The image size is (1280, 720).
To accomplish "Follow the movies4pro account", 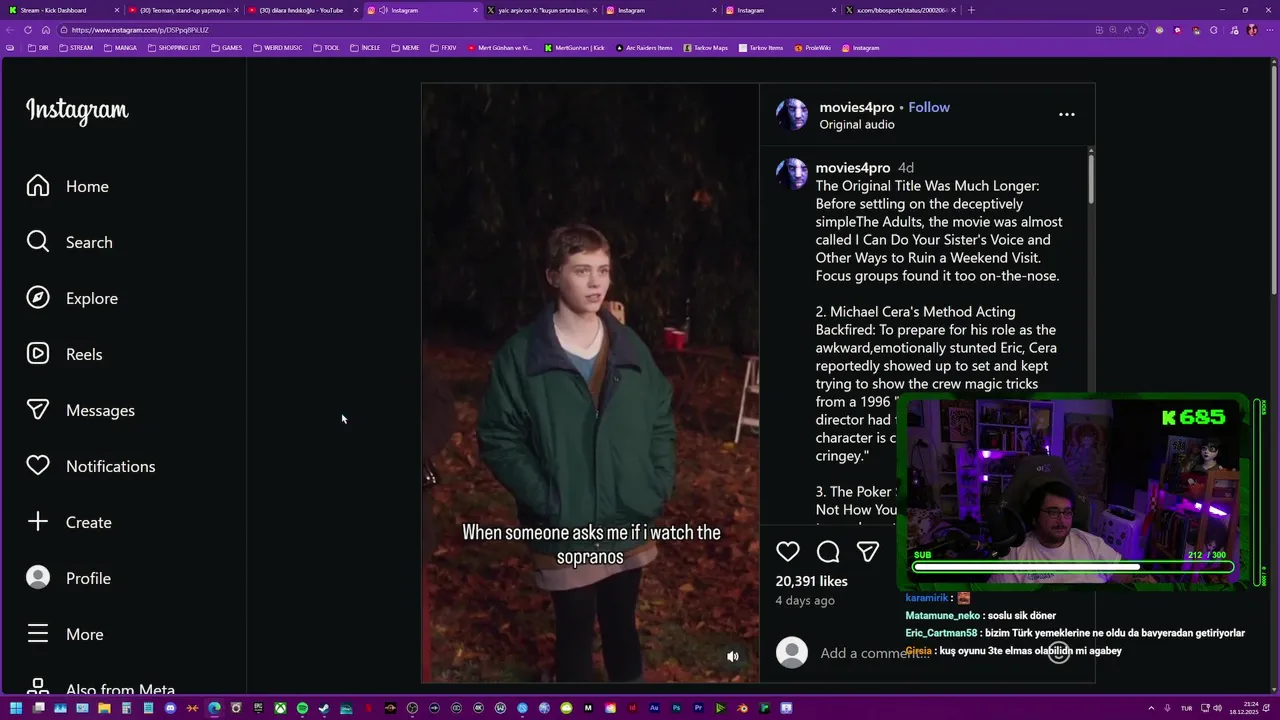I will pyautogui.click(x=929, y=107).
